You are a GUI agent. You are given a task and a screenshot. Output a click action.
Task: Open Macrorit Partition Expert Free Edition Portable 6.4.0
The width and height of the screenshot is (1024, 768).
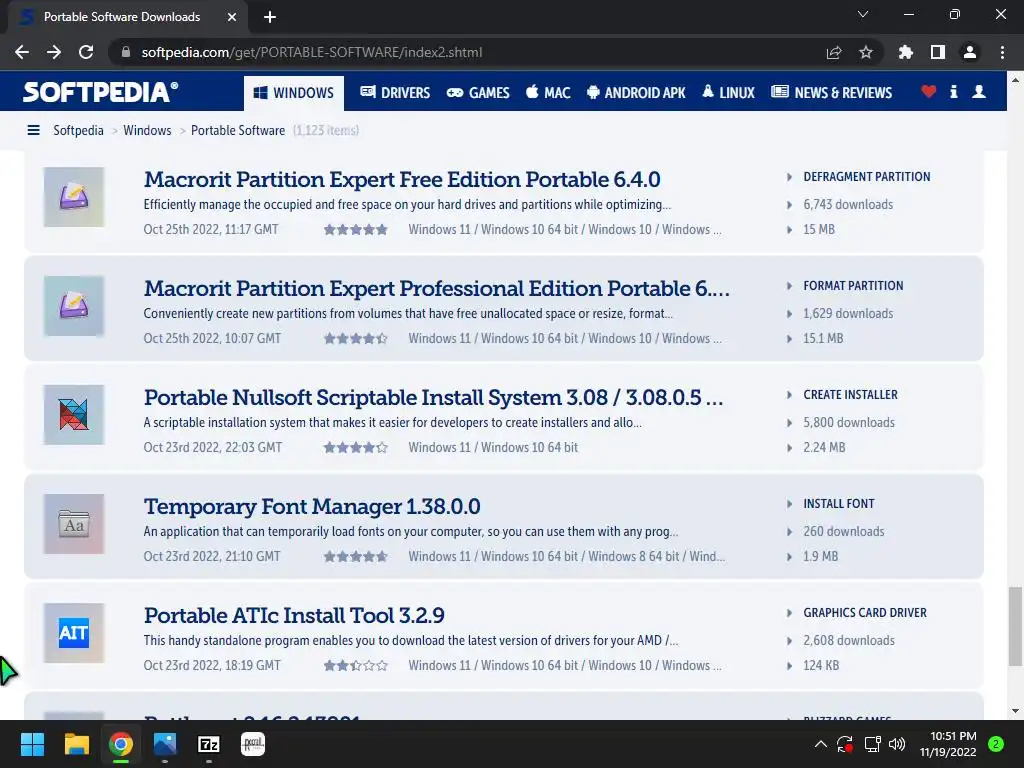[x=402, y=180]
